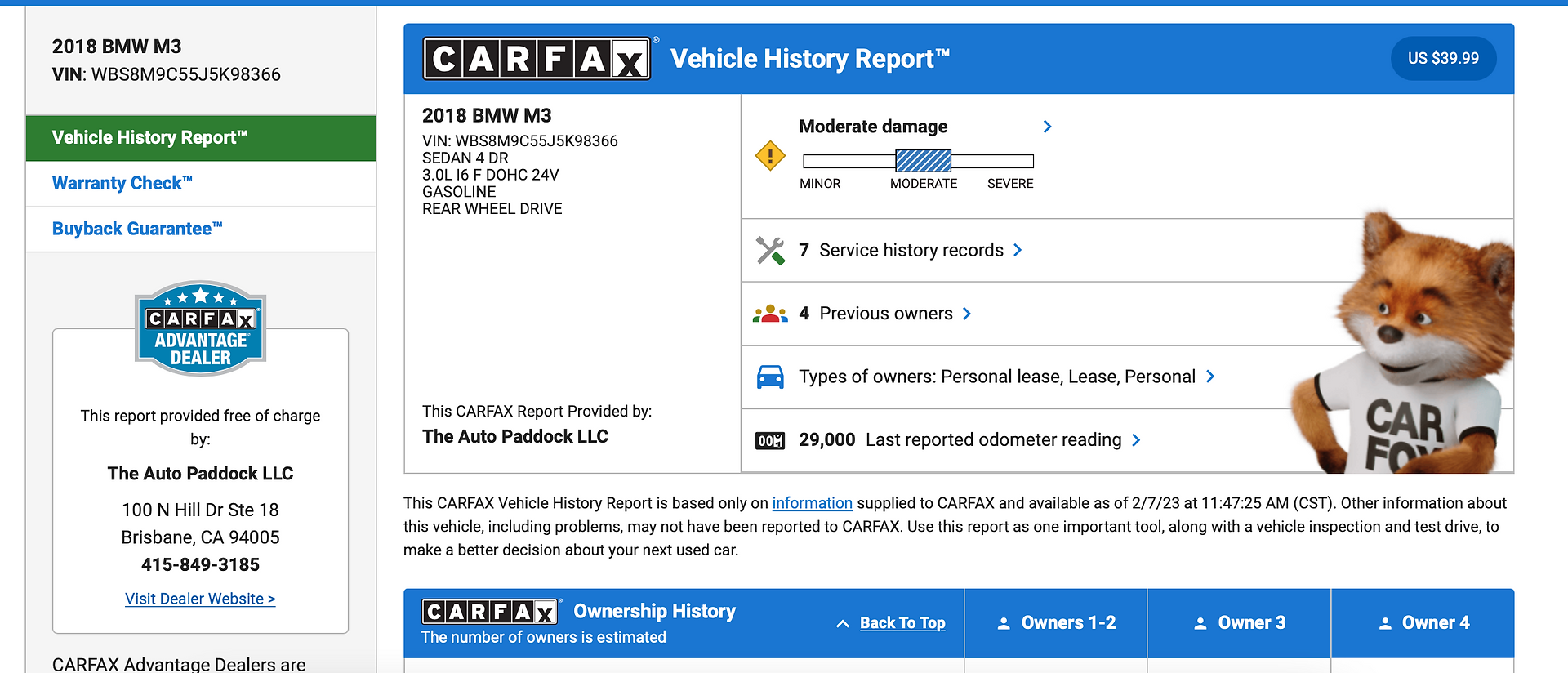Open the 4 Previous owners link
The width and height of the screenshot is (1568, 673).
pyautogui.click(x=875, y=314)
